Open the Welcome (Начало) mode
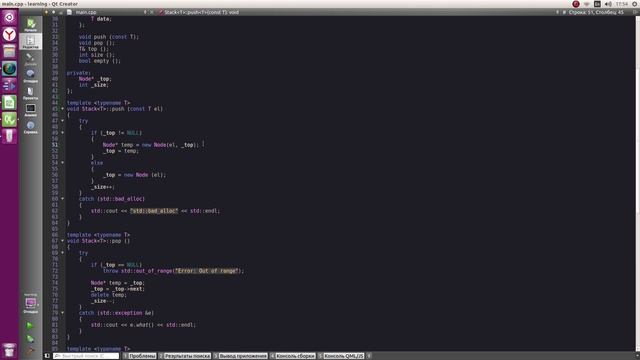The width and height of the screenshot is (640, 360). (31, 24)
